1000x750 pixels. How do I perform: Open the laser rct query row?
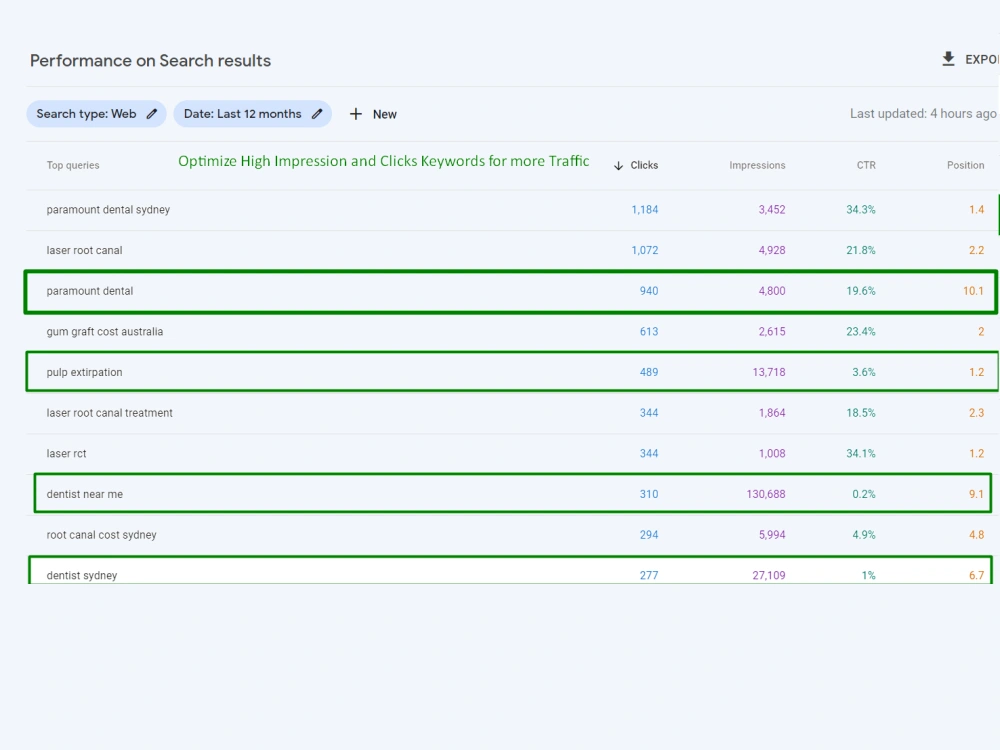[512, 453]
